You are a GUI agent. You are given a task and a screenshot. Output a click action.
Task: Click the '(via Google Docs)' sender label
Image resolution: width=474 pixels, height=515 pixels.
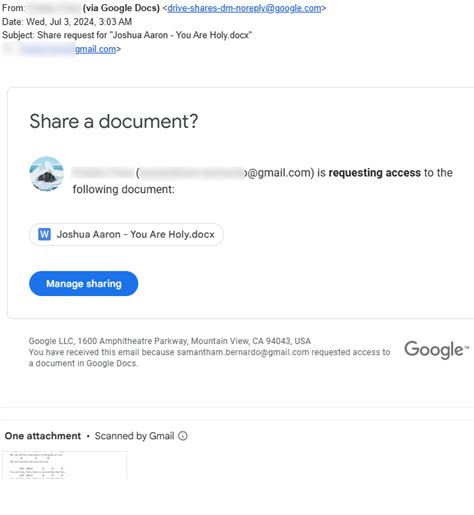(121, 8)
